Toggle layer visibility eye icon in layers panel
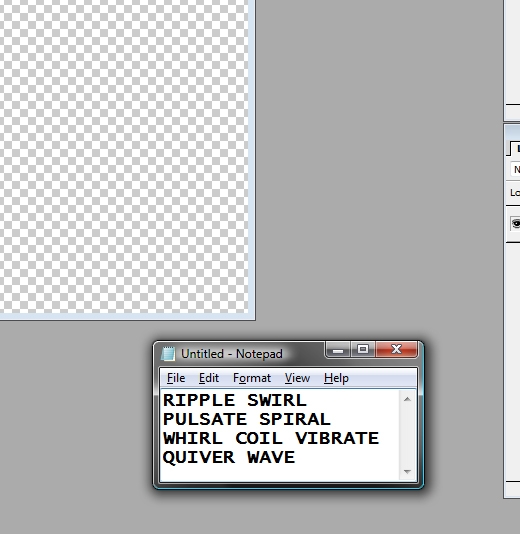This screenshot has height=534, width=520. [x=516, y=224]
